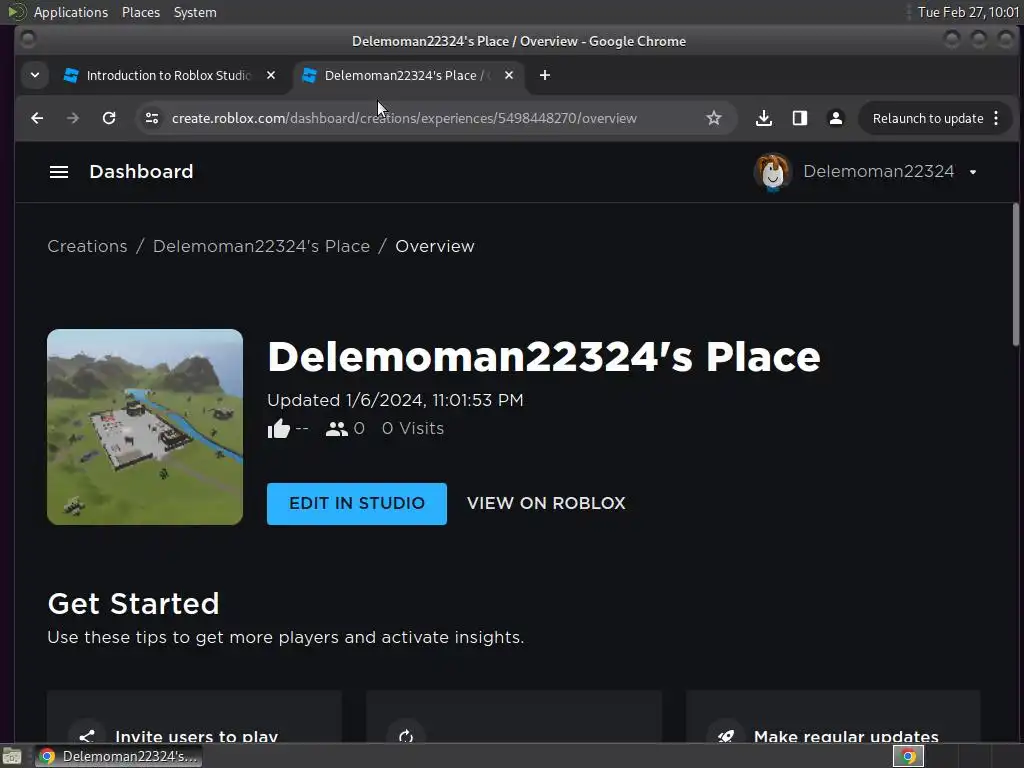Open Chrome downloads

click(x=763, y=118)
